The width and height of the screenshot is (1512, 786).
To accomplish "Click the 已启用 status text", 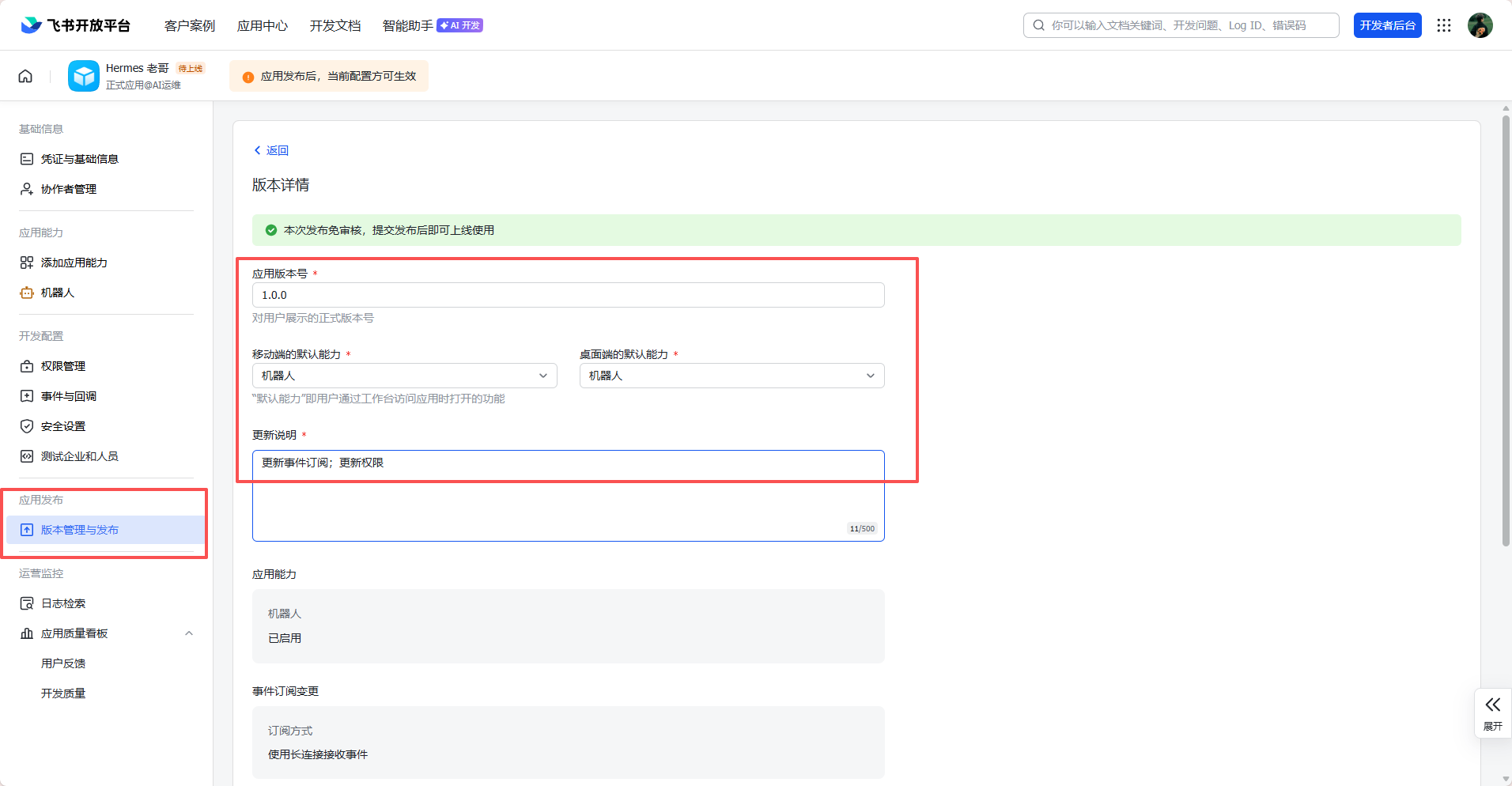I will [x=285, y=638].
